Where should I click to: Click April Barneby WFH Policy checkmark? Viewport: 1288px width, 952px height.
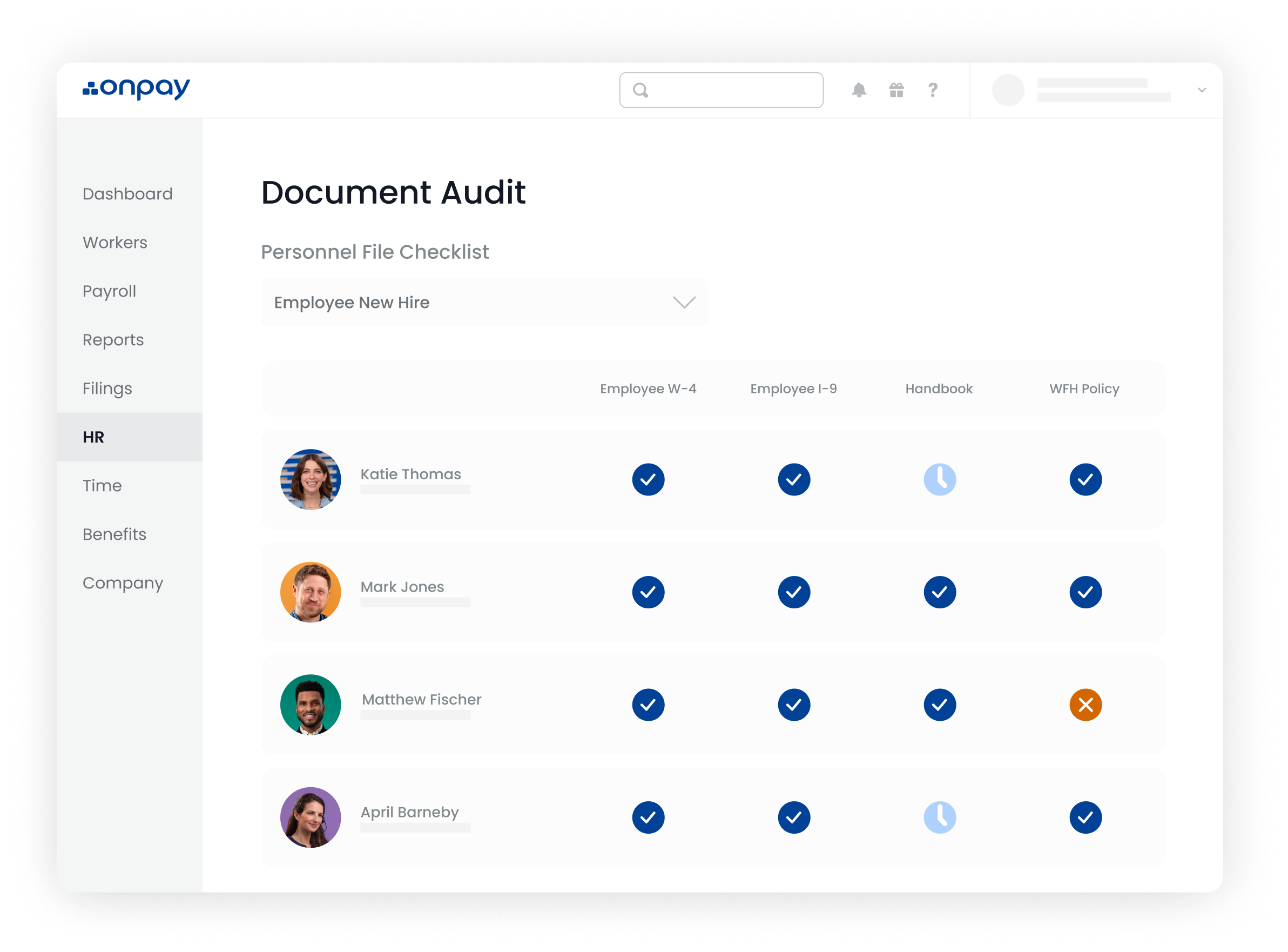tap(1085, 817)
